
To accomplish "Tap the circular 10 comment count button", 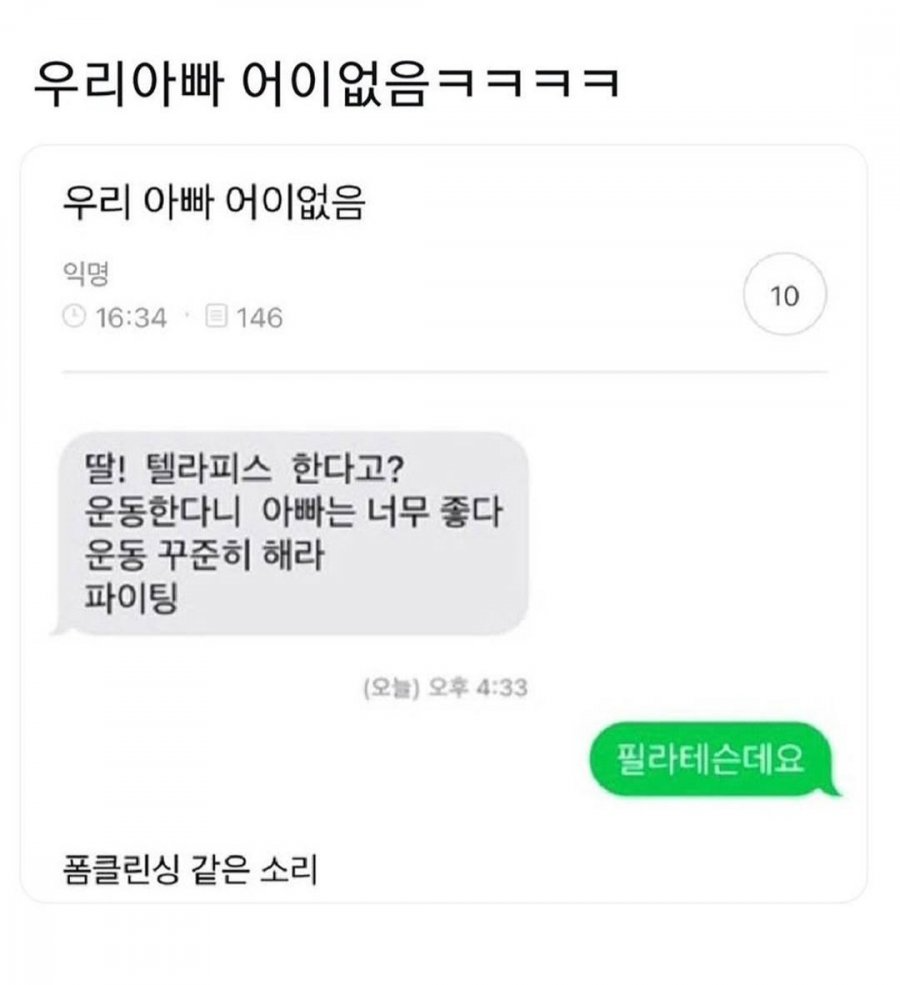I will click(x=784, y=295).
